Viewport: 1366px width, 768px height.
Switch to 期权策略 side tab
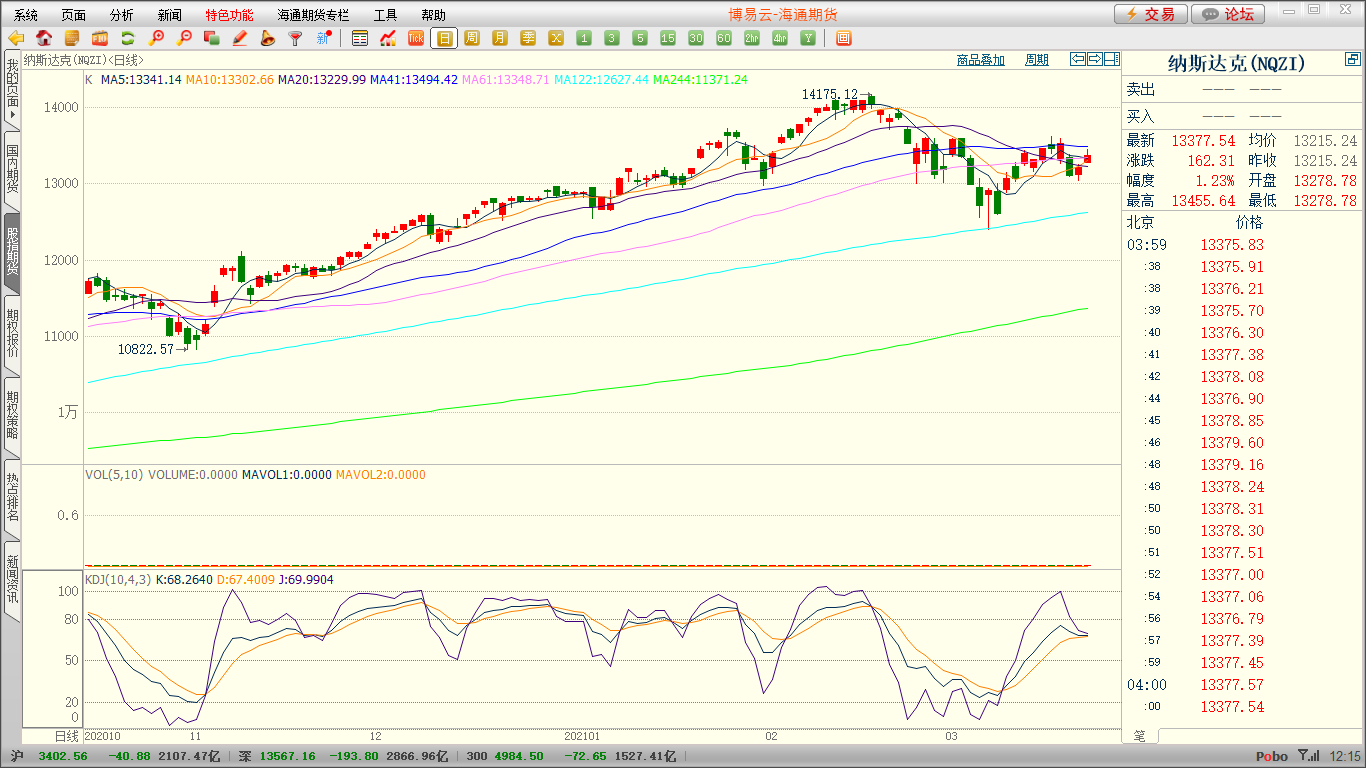pos(12,416)
